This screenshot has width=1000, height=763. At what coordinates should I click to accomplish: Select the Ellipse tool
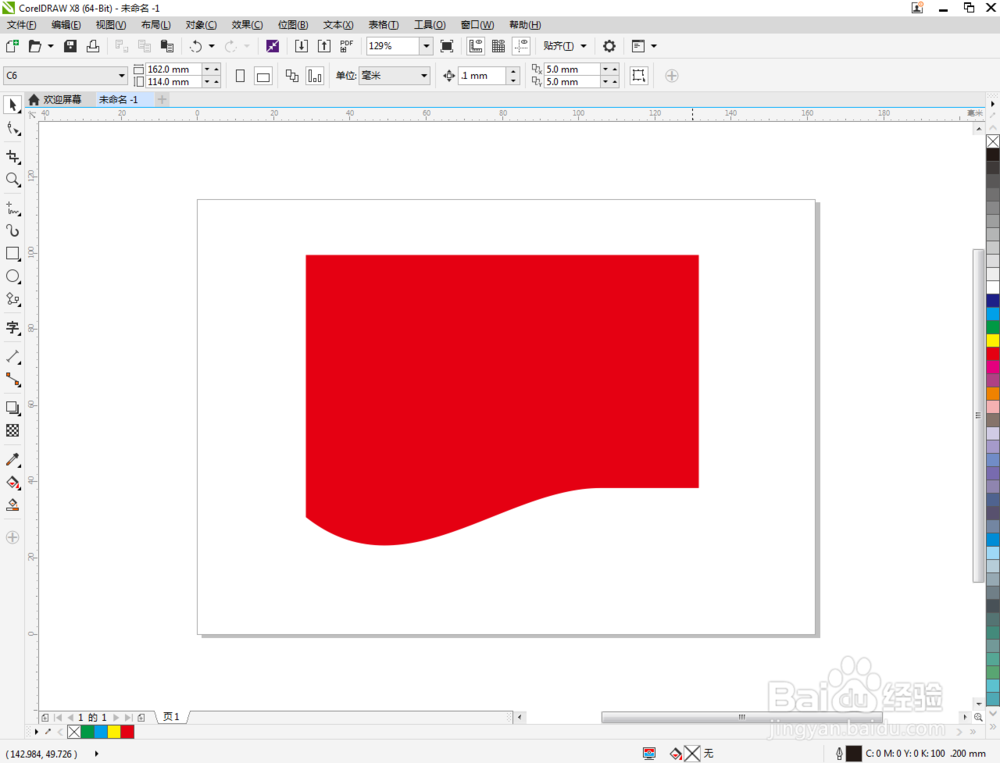[x=13, y=276]
